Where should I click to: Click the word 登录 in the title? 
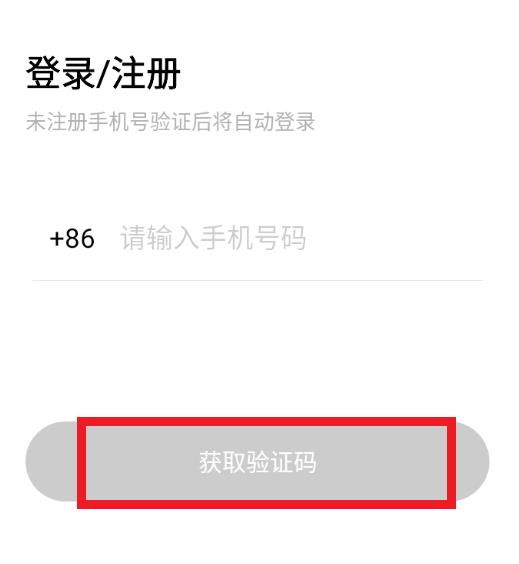coord(60,73)
